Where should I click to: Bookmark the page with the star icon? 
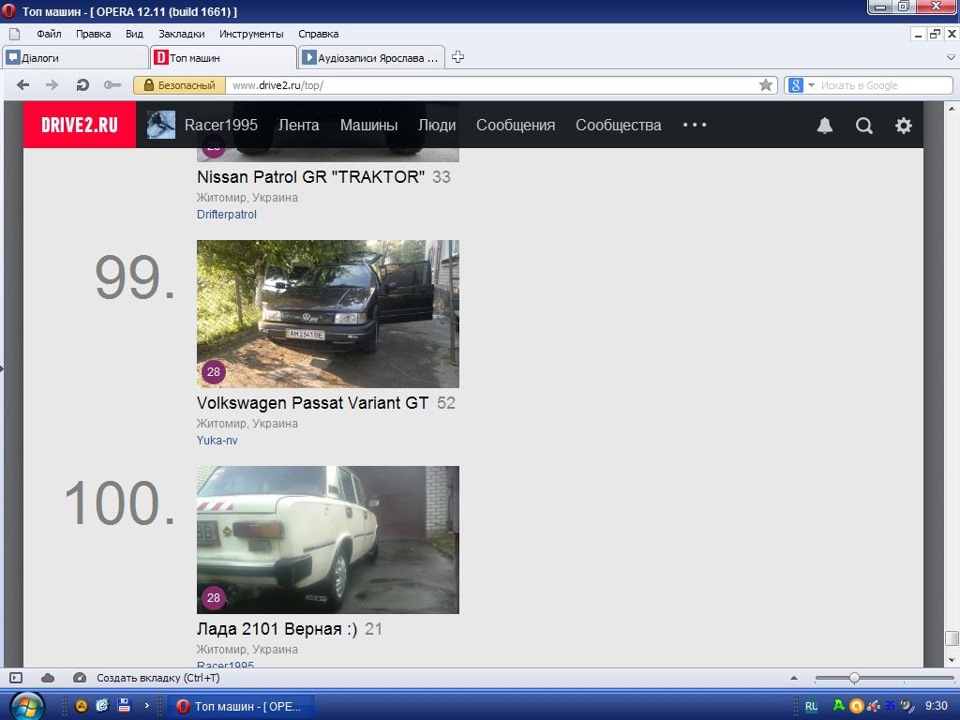pyautogui.click(x=765, y=85)
